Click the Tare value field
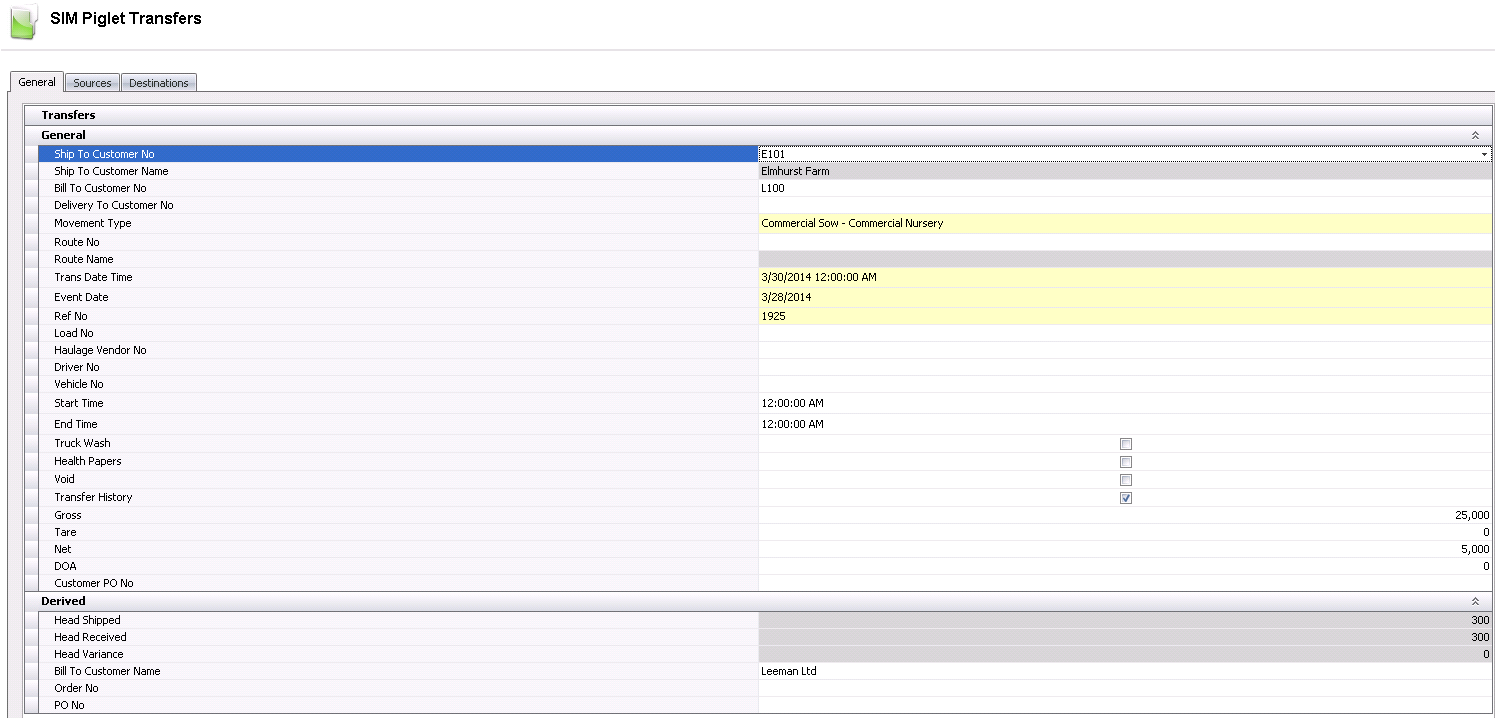Image resolution: width=1495 pixels, height=718 pixels. (x=1125, y=532)
